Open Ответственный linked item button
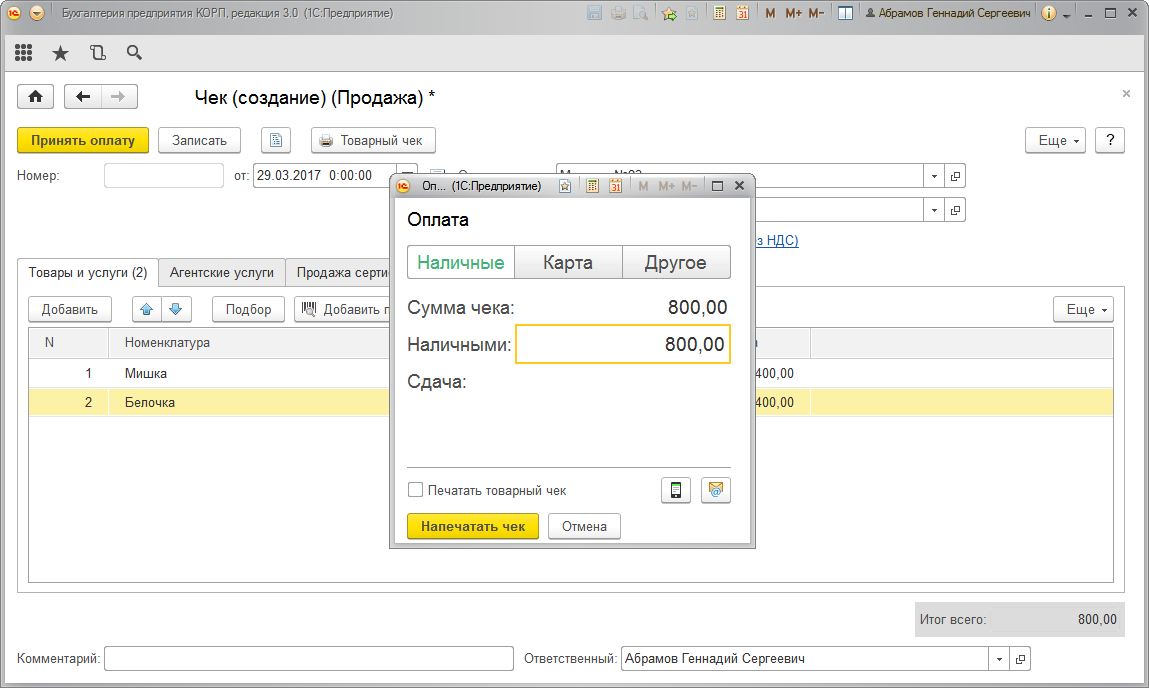Viewport: 1149px width, 688px height. [1020, 659]
